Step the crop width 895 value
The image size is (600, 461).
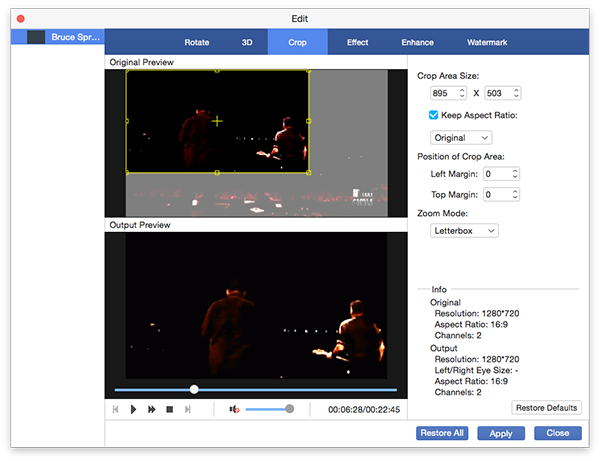click(462, 93)
